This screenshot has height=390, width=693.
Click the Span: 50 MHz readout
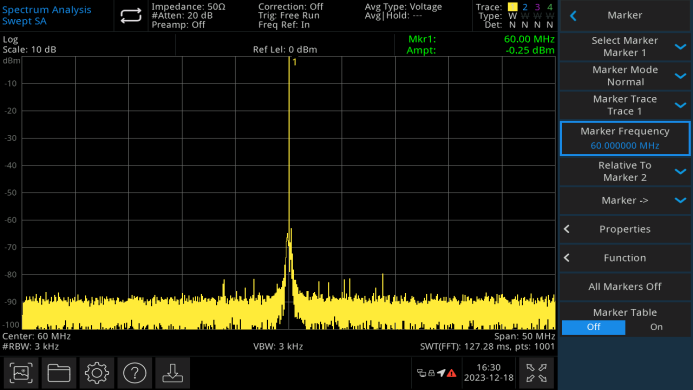[525, 336]
